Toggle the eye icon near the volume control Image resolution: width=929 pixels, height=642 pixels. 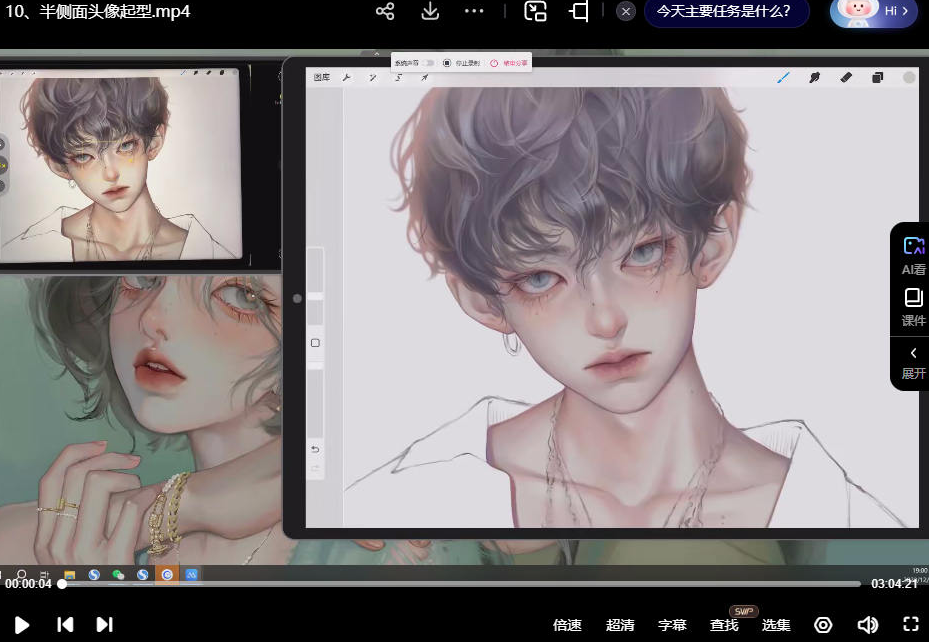[x=823, y=624]
